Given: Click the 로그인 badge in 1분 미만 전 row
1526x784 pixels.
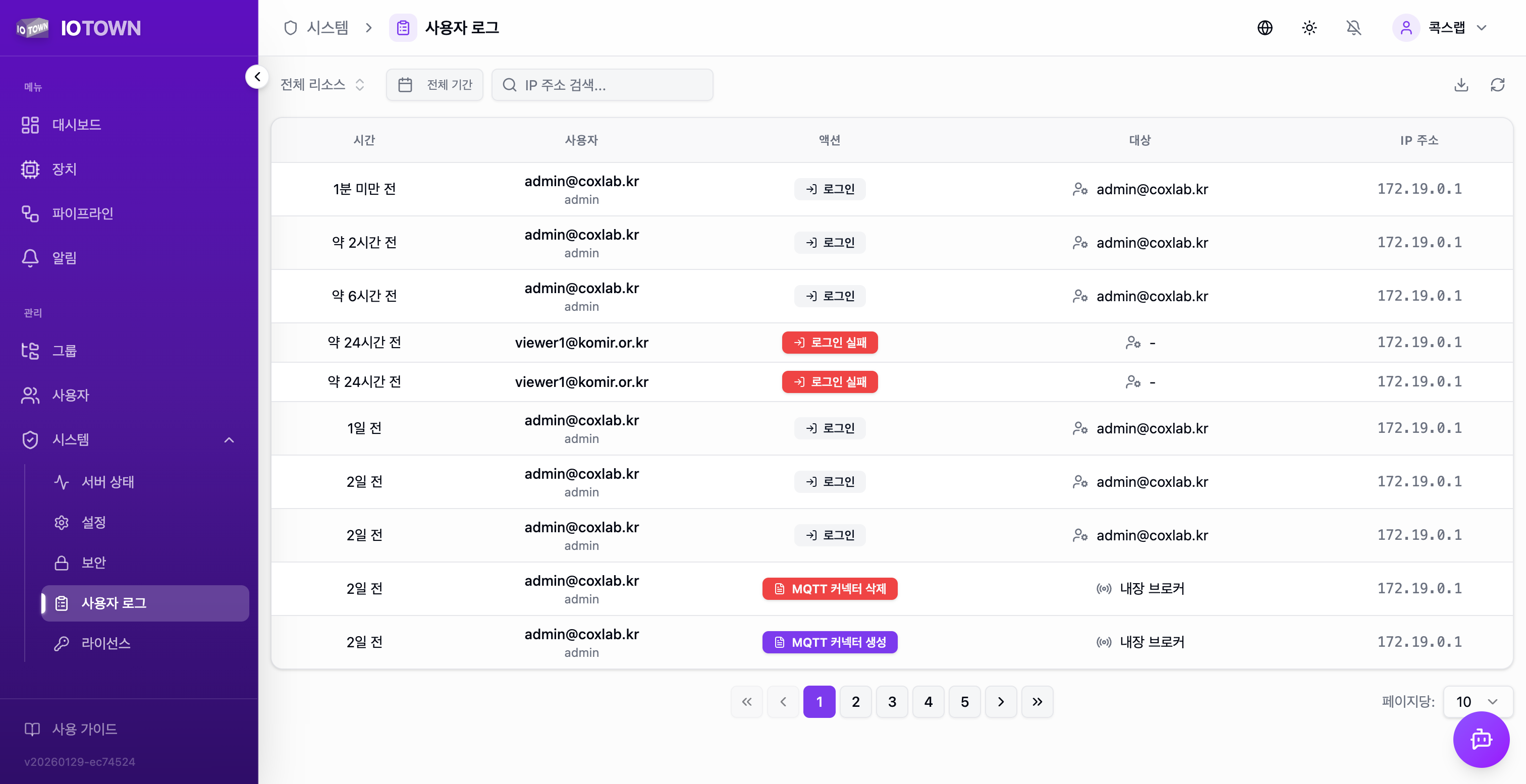Looking at the screenshot, I should [829, 189].
